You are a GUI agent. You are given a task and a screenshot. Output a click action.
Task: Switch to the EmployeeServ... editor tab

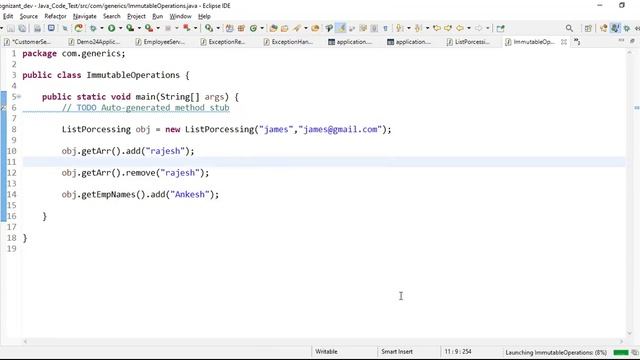pyautogui.click(x=160, y=42)
